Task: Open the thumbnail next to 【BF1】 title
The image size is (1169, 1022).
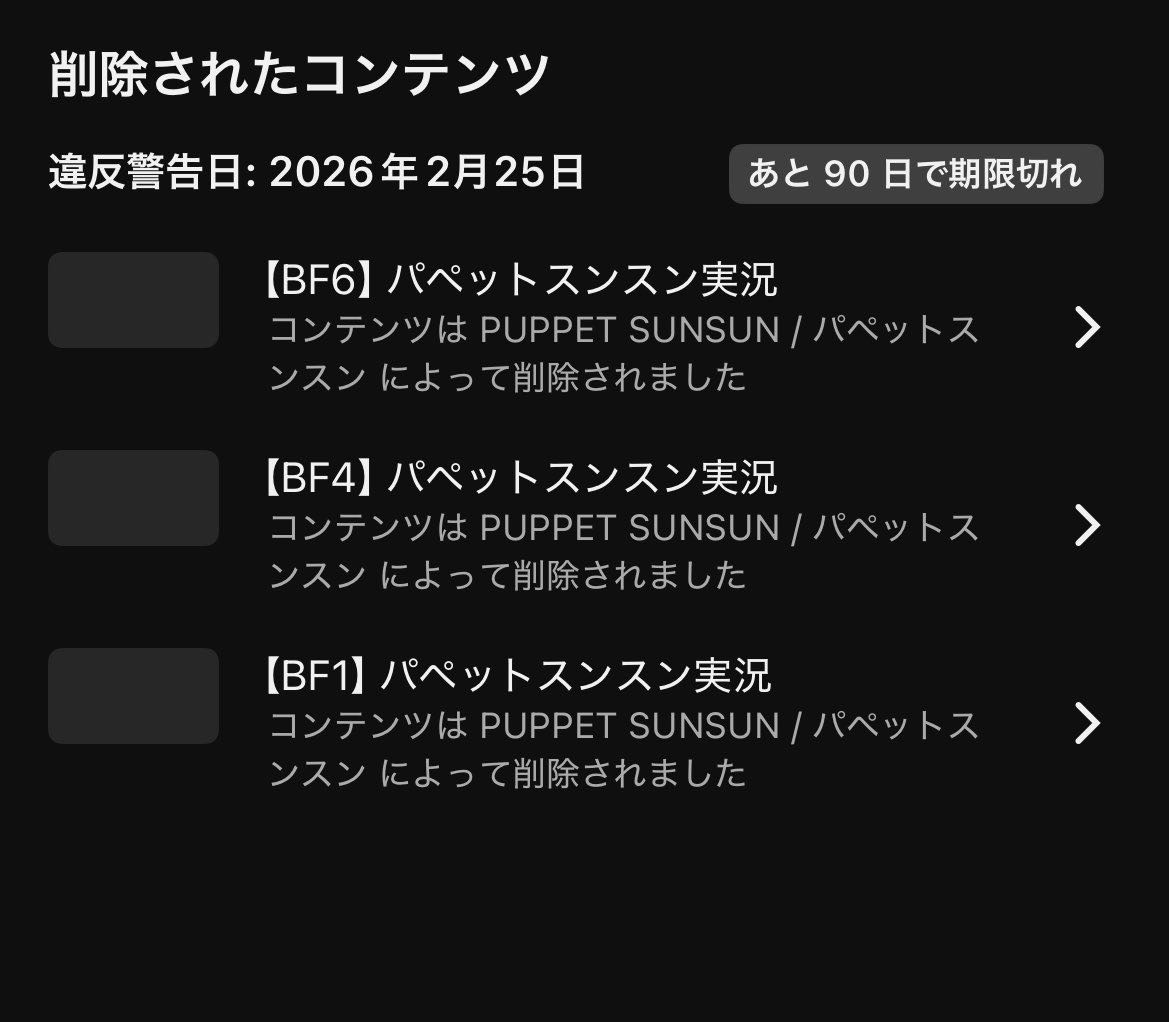Action: tap(133, 696)
